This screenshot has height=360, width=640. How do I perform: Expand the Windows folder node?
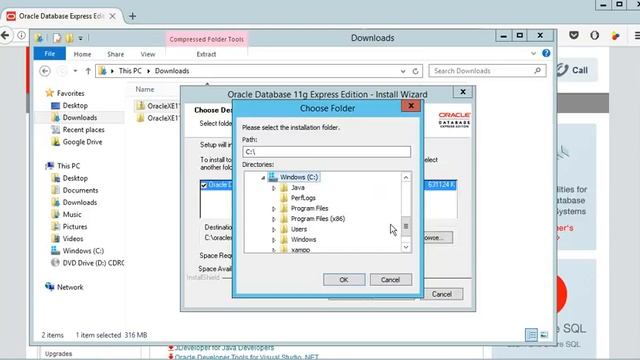click(273, 240)
